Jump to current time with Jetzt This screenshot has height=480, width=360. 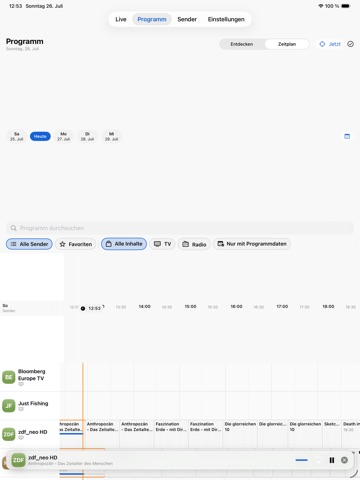coord(330,44)
